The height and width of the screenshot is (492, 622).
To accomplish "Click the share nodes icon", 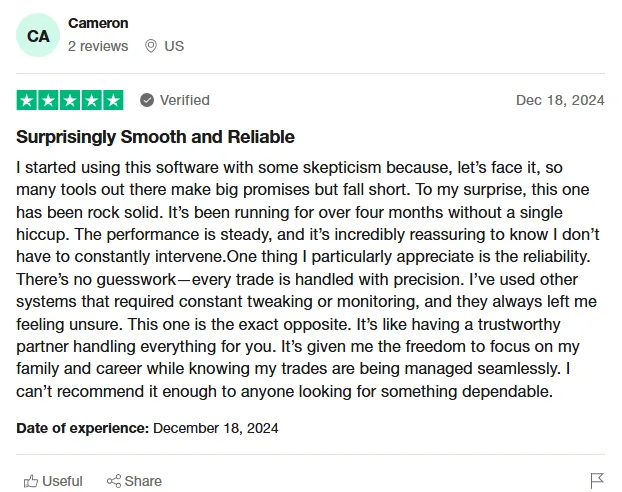I will (x=114, y=481).
